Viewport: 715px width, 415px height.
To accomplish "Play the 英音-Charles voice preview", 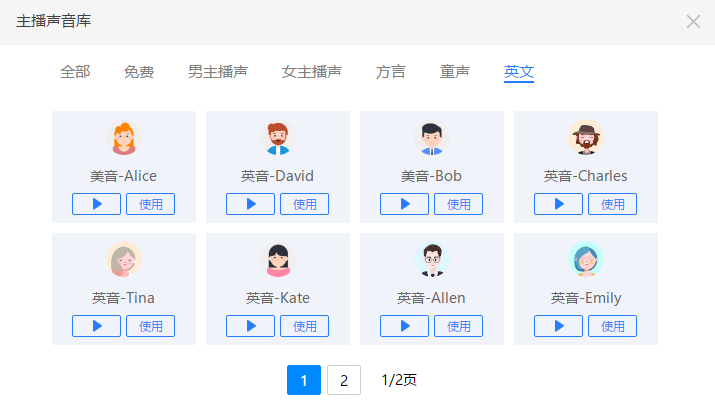I will click(559, 204).
